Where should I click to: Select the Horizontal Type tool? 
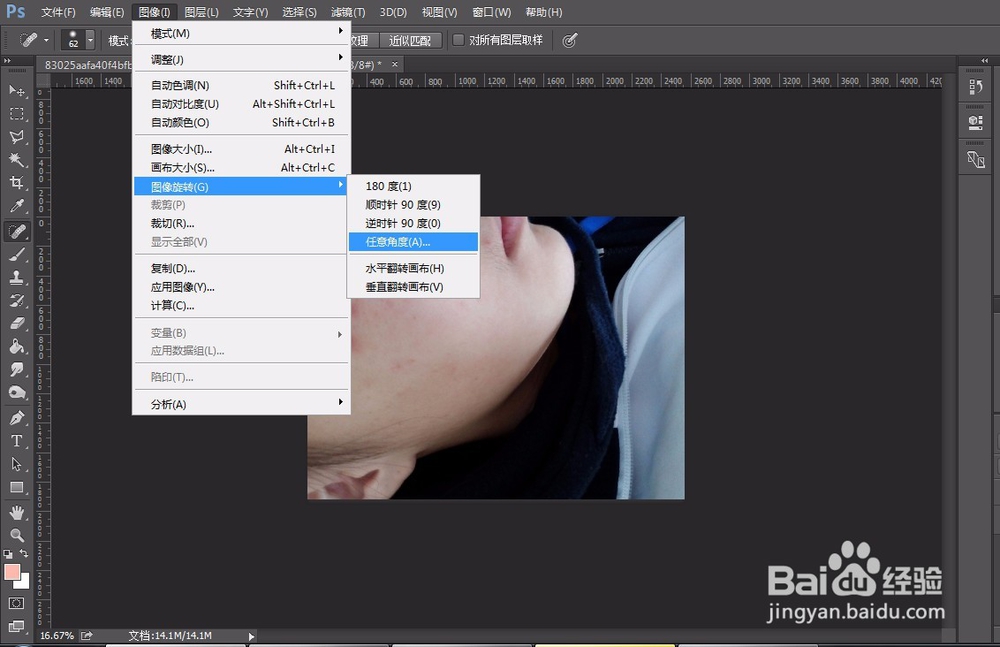point(17,441)
